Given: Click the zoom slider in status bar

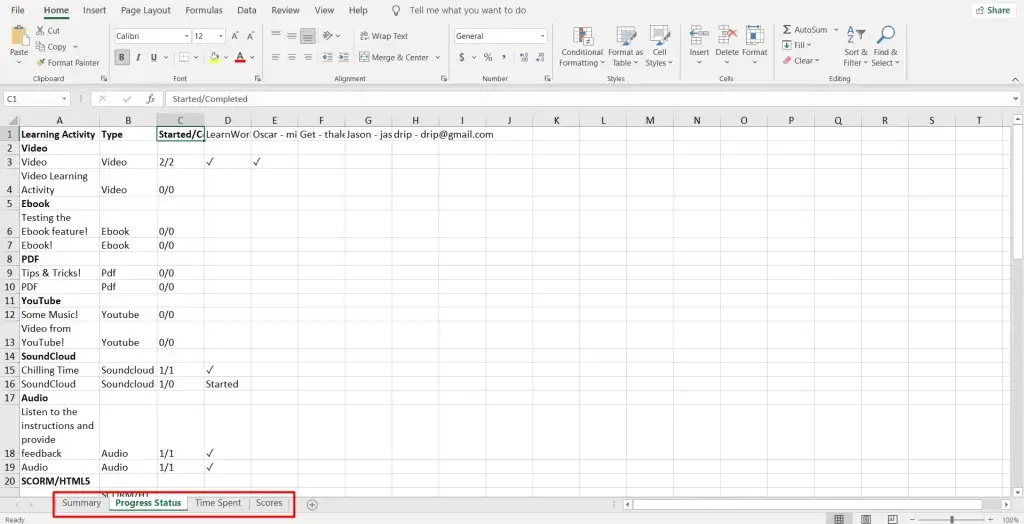Looking at the screenshot, I should (x=951, y=519).
